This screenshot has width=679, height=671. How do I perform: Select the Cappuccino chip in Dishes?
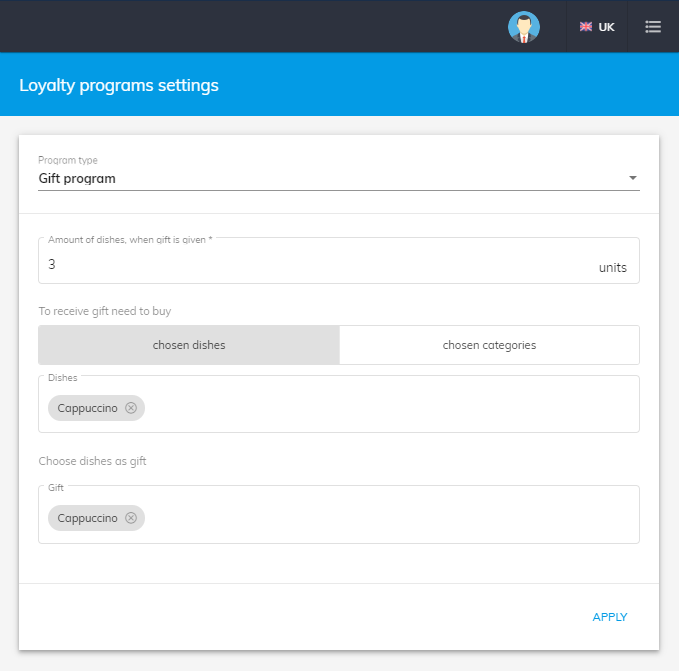click(x=87, y=408)
